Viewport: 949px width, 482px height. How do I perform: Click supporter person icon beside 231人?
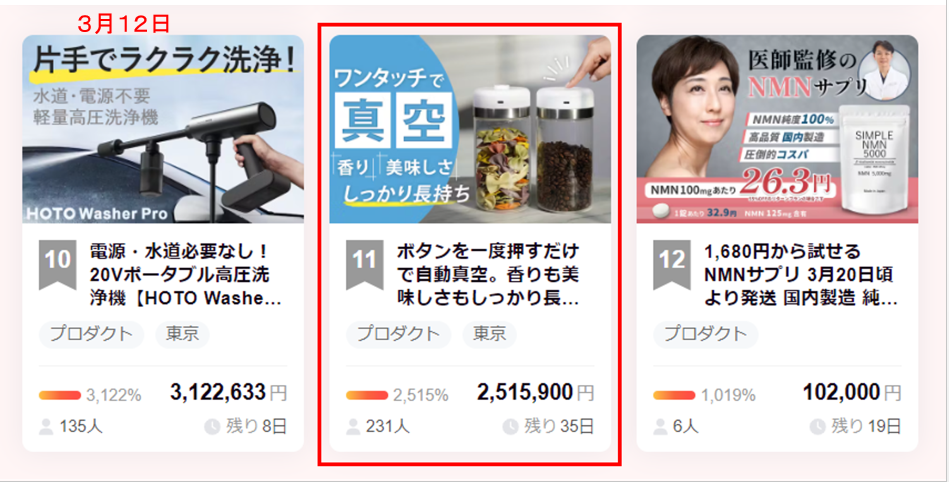click(x=353, y=426)
